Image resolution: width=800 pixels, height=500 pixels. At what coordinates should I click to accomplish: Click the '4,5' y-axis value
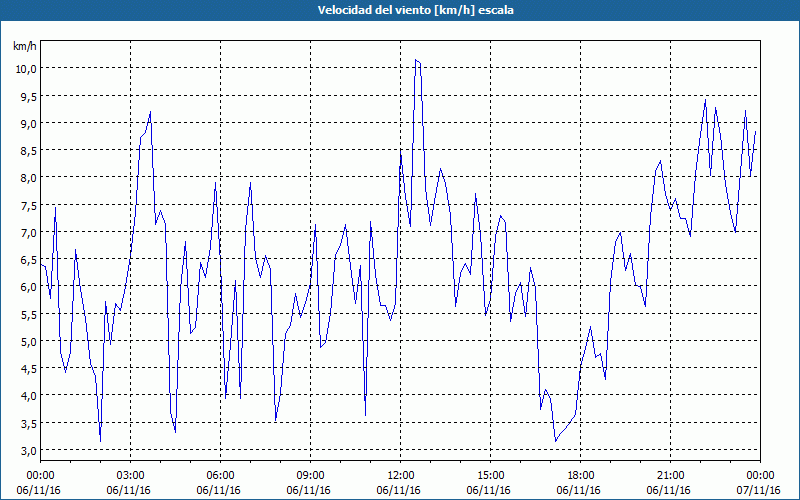pyautogui.click(x=28, y=368)
